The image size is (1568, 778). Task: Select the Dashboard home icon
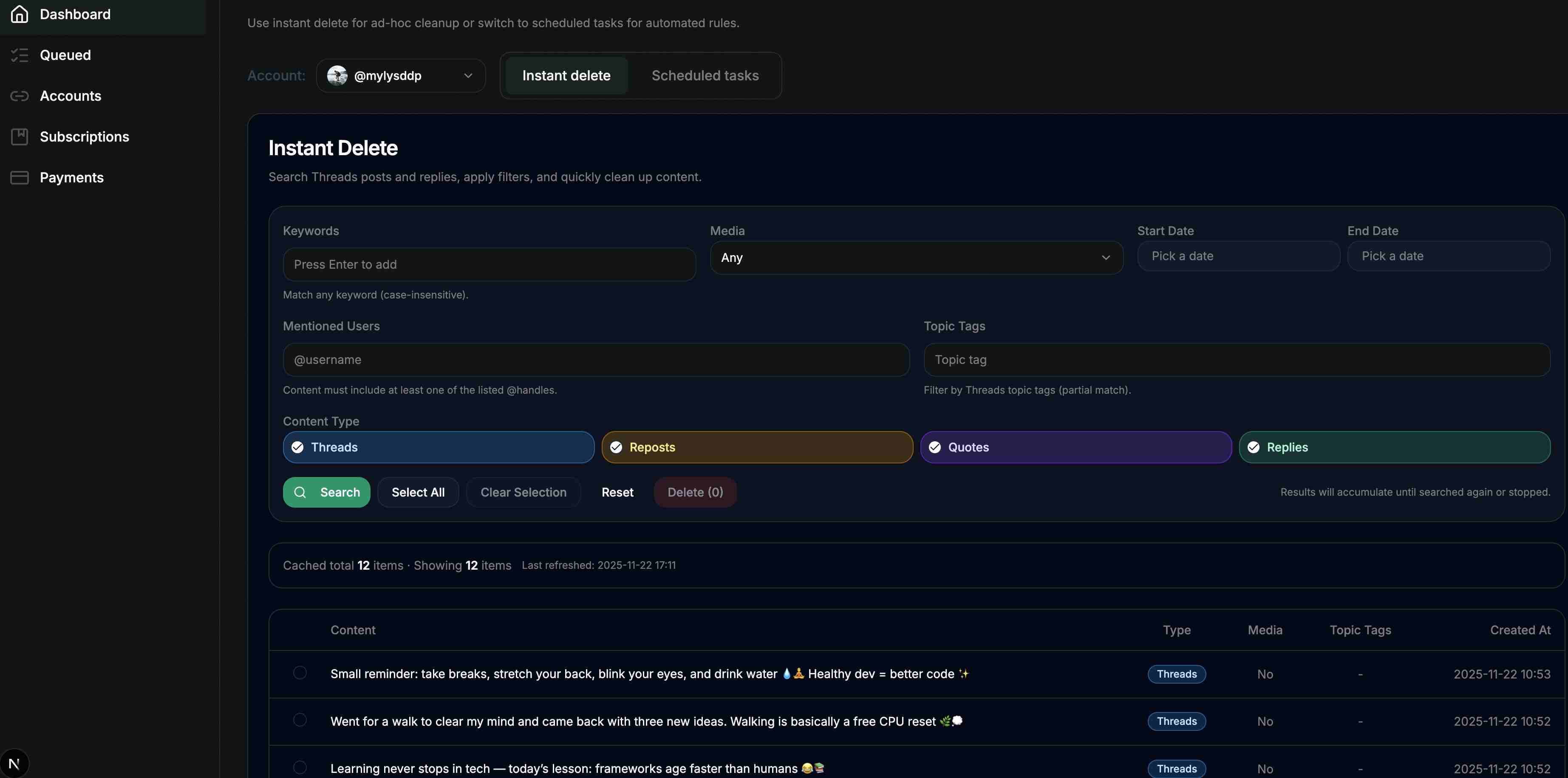tap(20, 14)
